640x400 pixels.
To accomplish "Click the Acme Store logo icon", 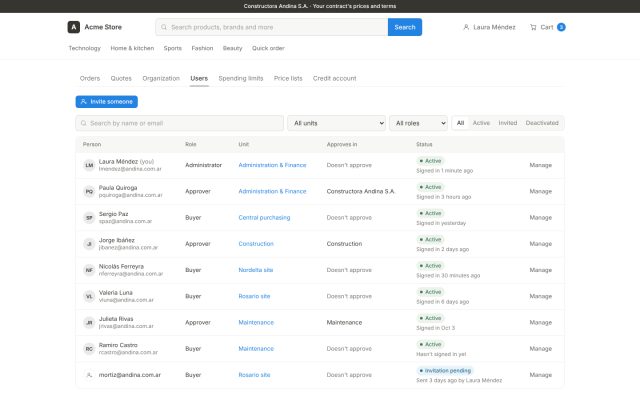I will tap(73, 27).
